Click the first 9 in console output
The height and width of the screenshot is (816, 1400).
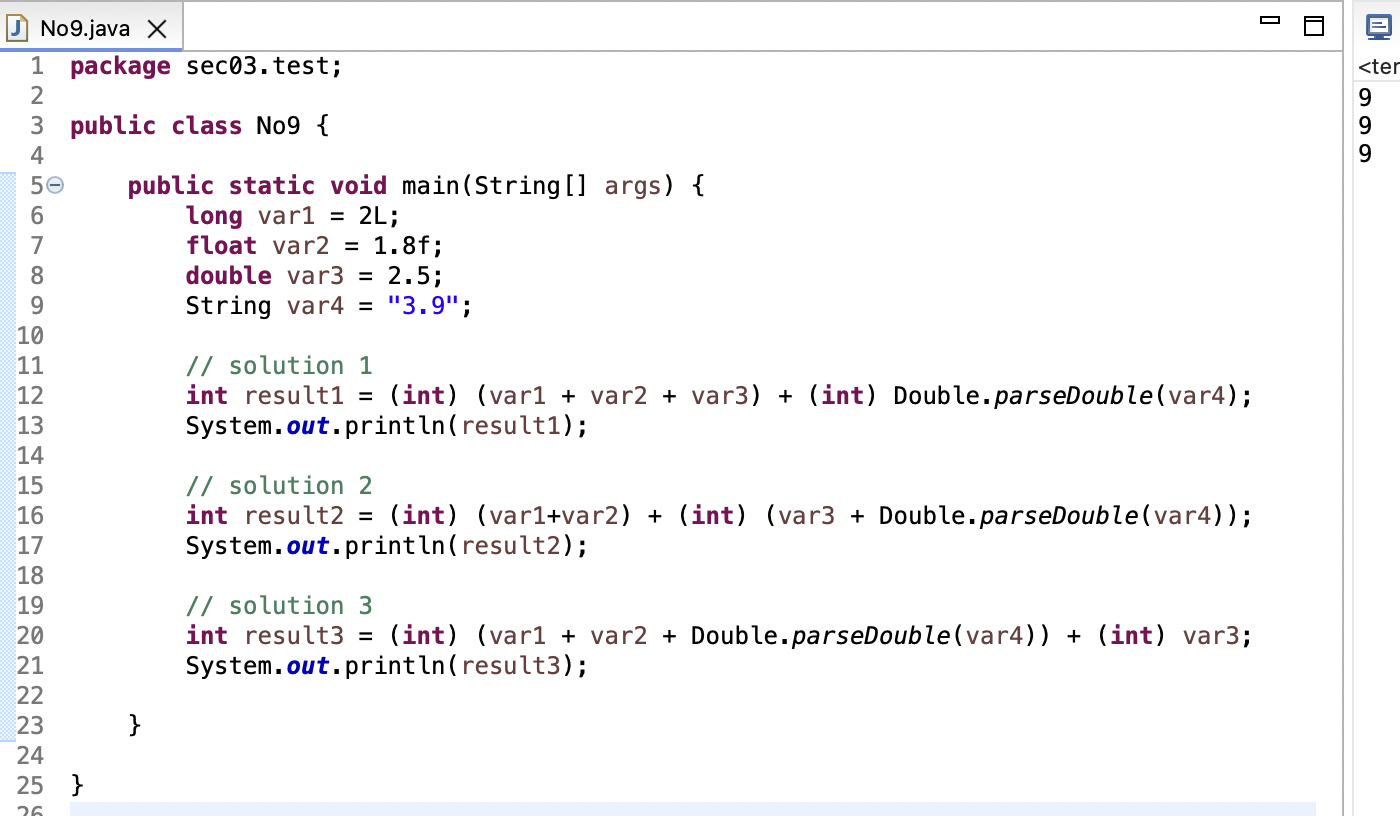(1366, 97)
